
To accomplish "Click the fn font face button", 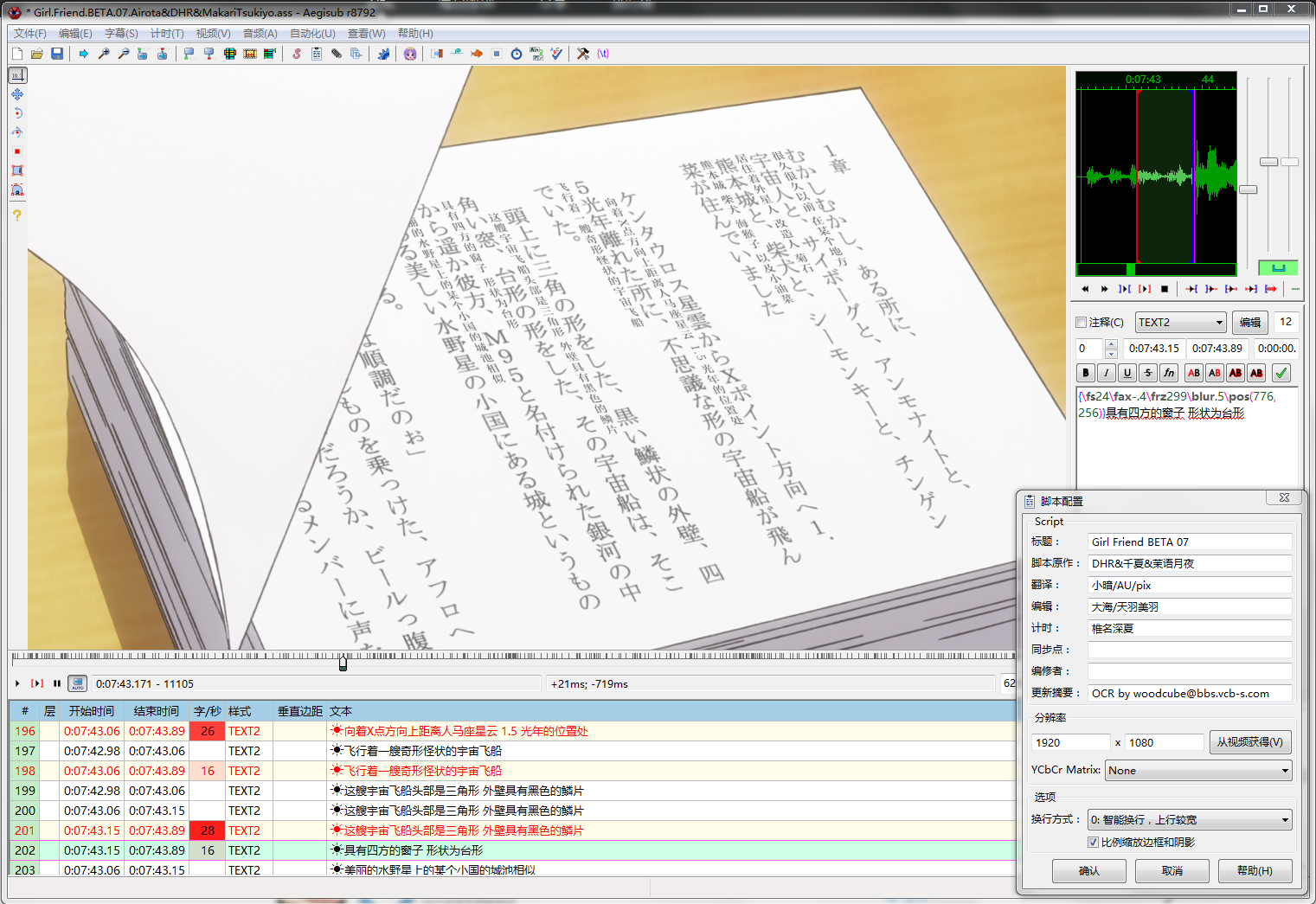I will point(1169,373).
